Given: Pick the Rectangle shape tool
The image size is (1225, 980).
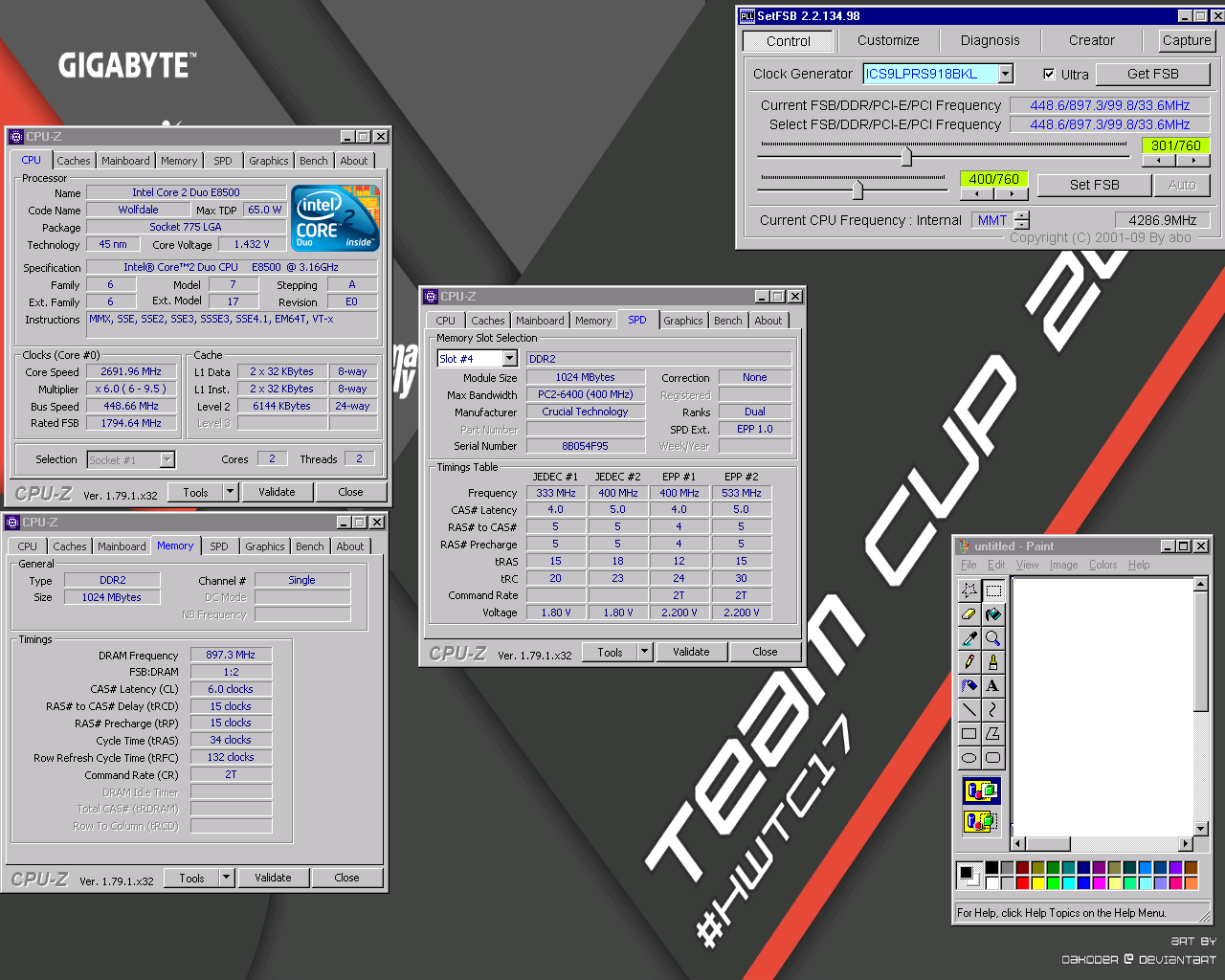Looking at the screenshot, I should (x=969, y=734).
